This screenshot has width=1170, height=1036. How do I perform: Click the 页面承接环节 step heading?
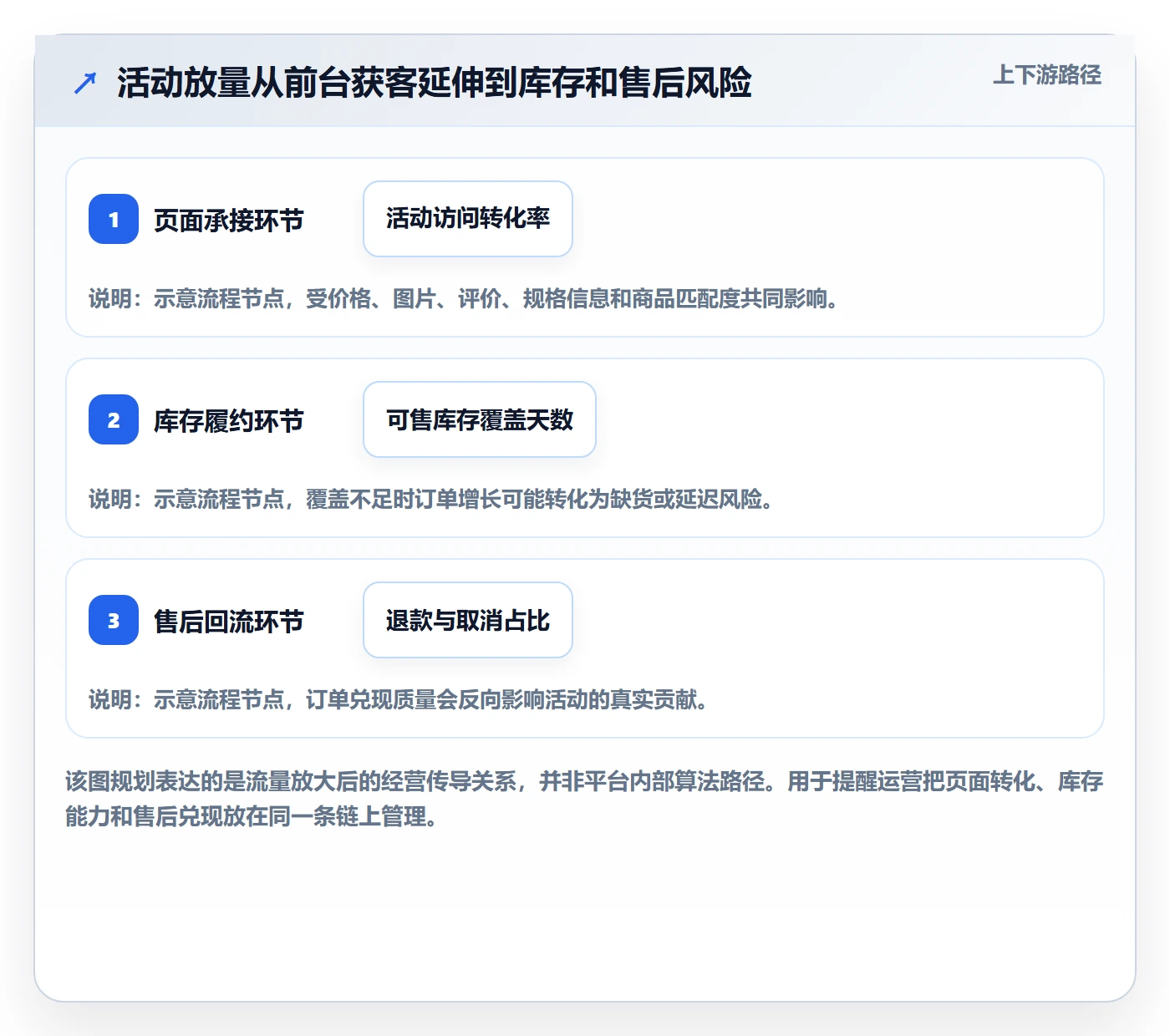pyautogui.click(x=229, y=220)
